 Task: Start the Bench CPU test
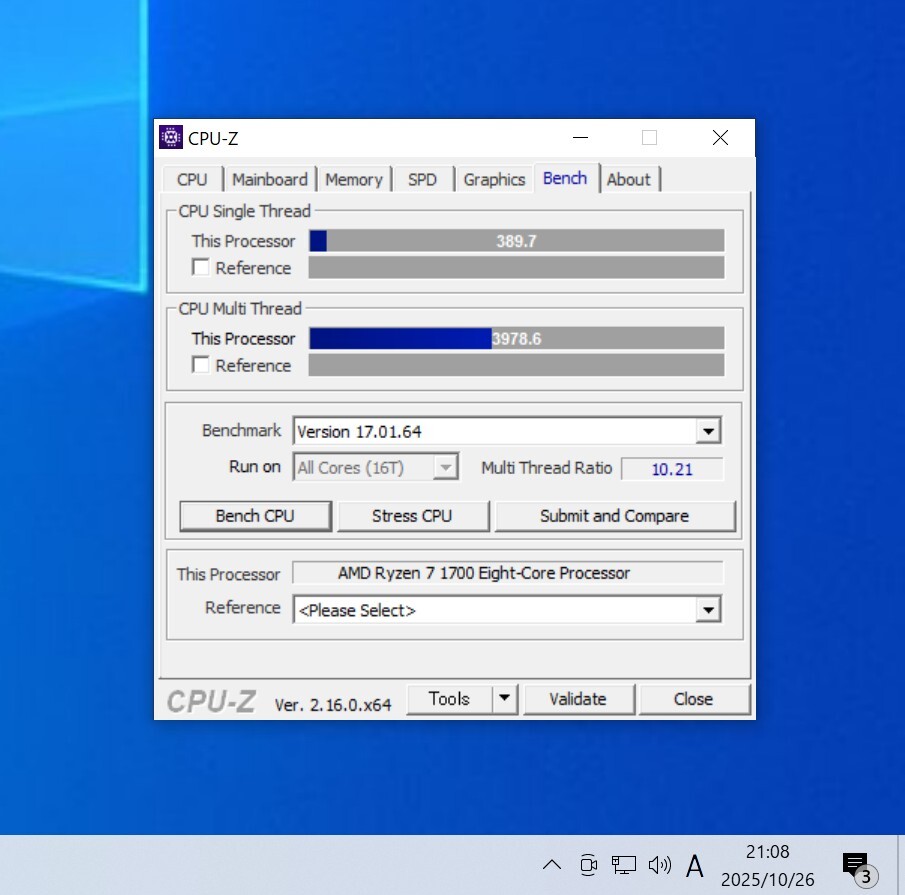pyautogui.click(x=255, y=516)
